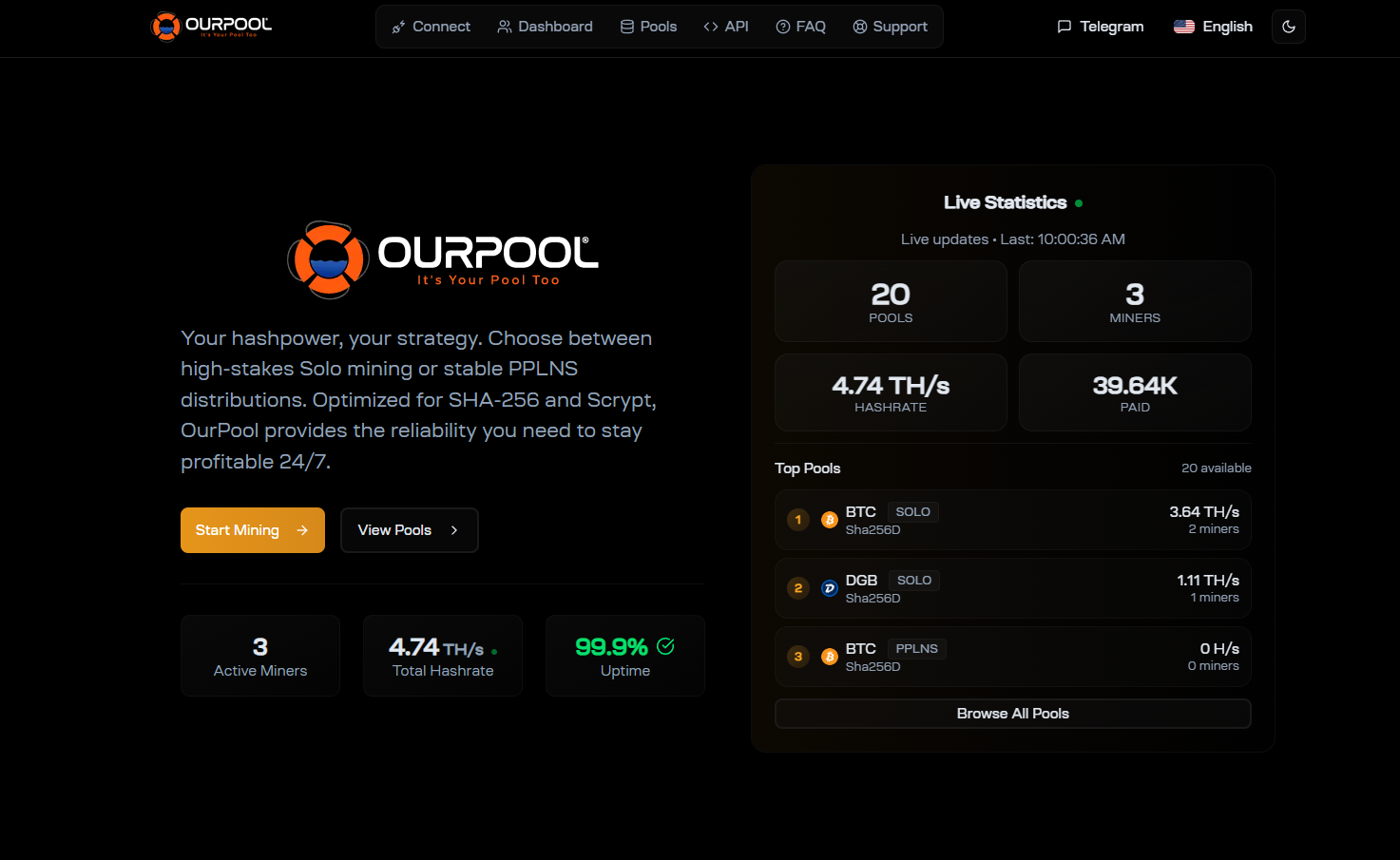Select the DigiByte coin icon
This screenshot has width=1400, height=860.
[830, 588]
